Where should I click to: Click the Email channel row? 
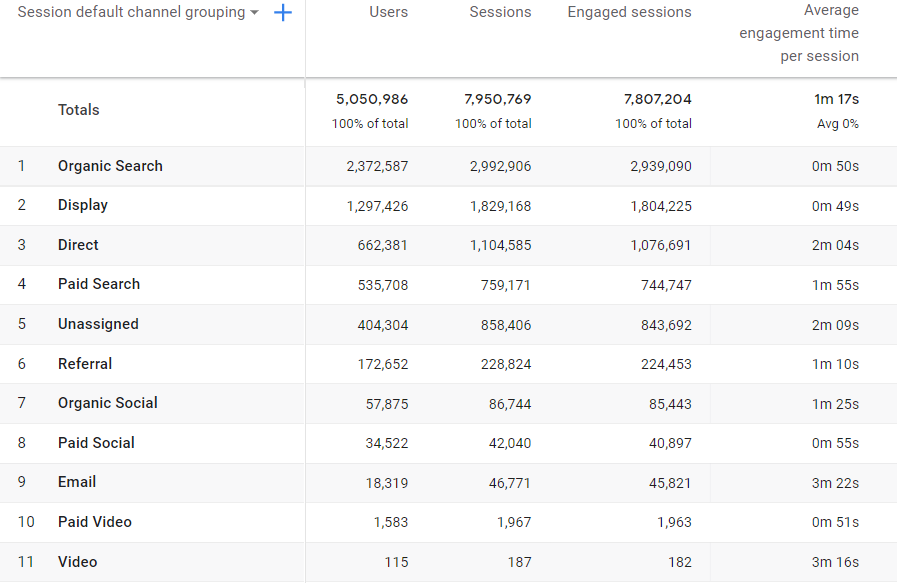(x=77, y=482)
